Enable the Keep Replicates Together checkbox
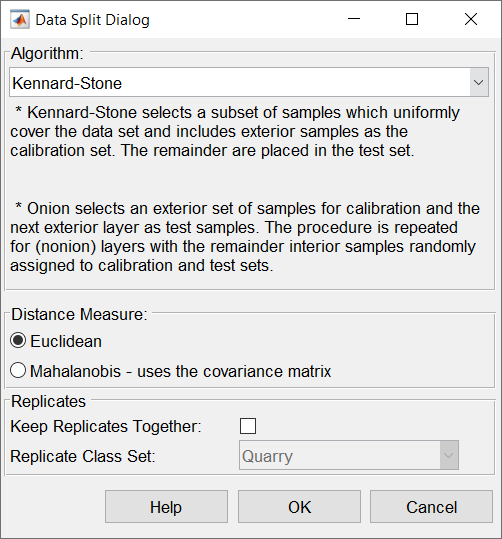Image resolution: width=502 pixels, height=539 pixels. coord(248,426)
